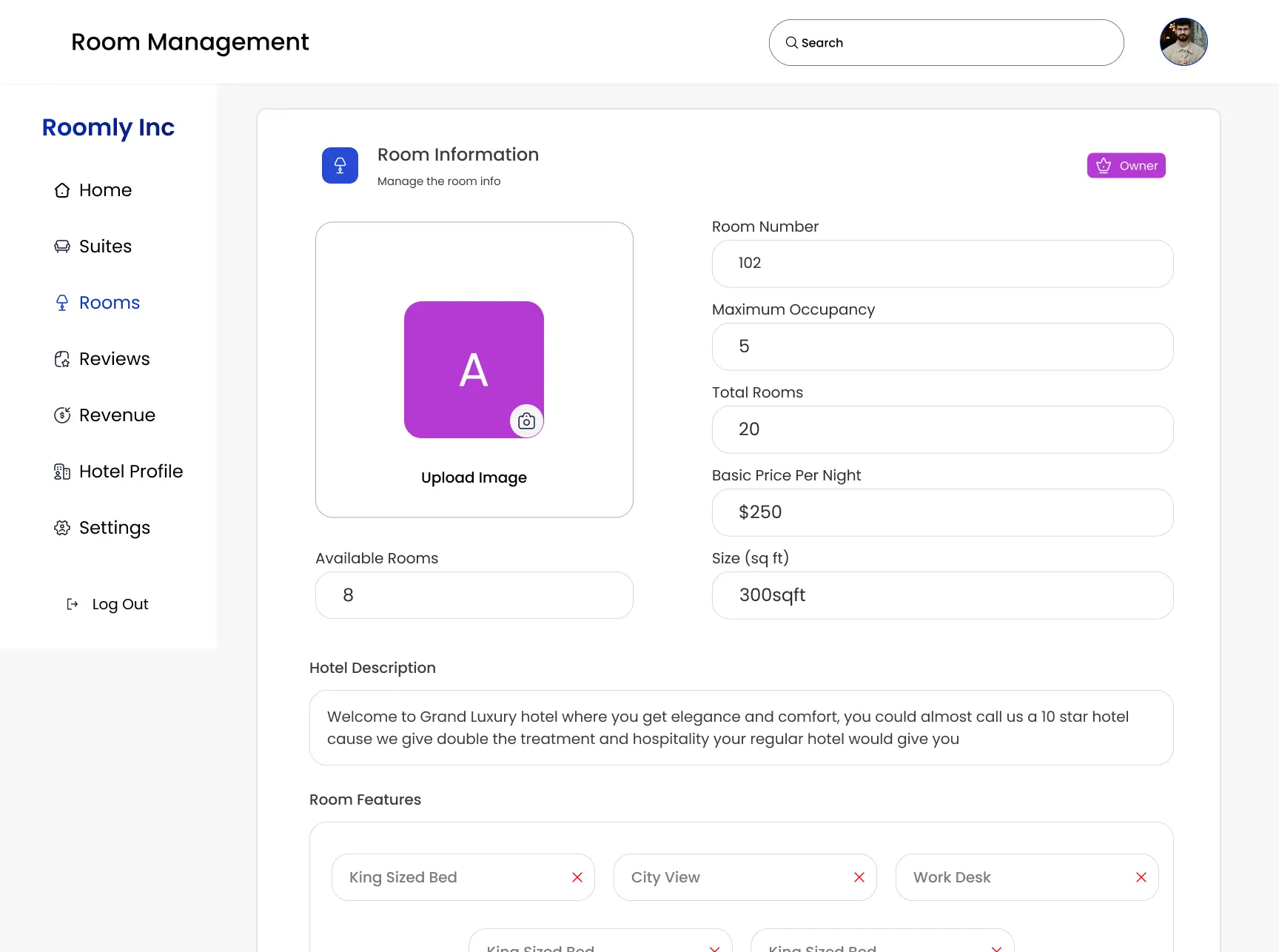
Task: Click the Owner badge button
Action: click(1126, 166)
